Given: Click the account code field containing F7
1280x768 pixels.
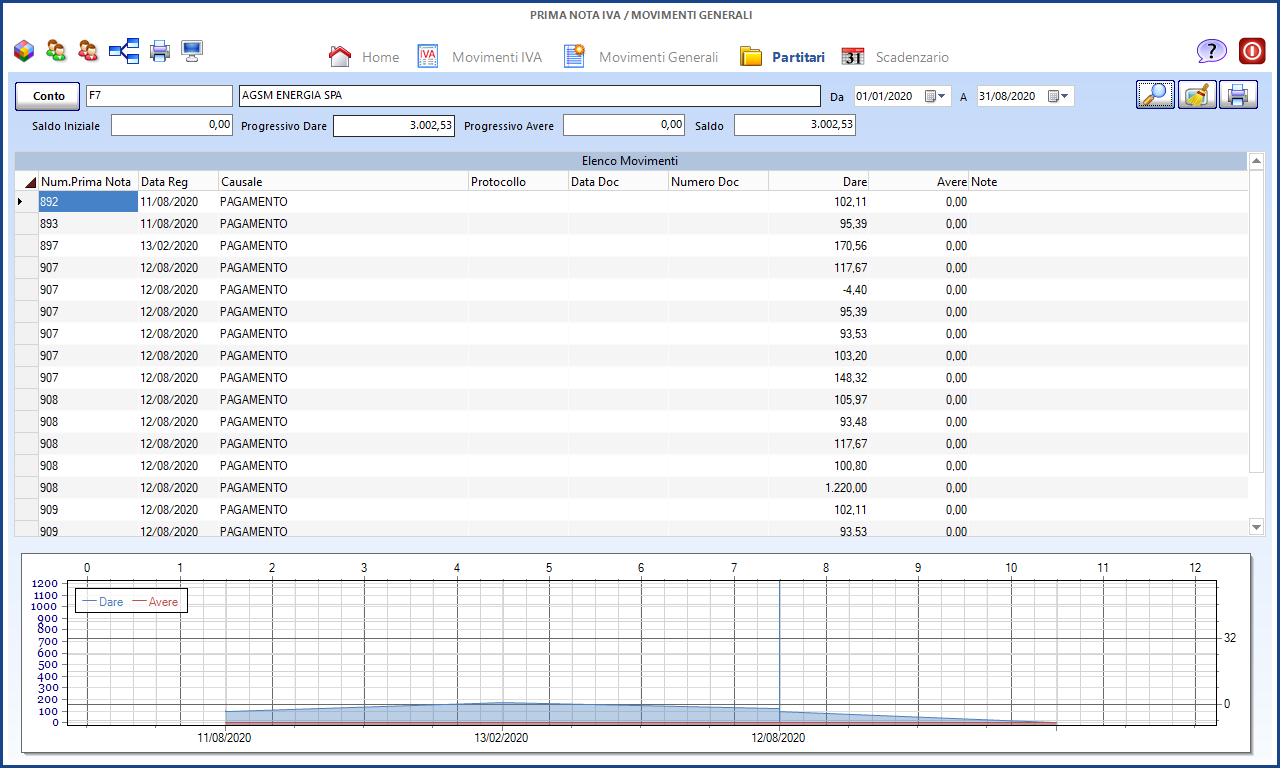Looking at the screenshot, I should point(159,96).
